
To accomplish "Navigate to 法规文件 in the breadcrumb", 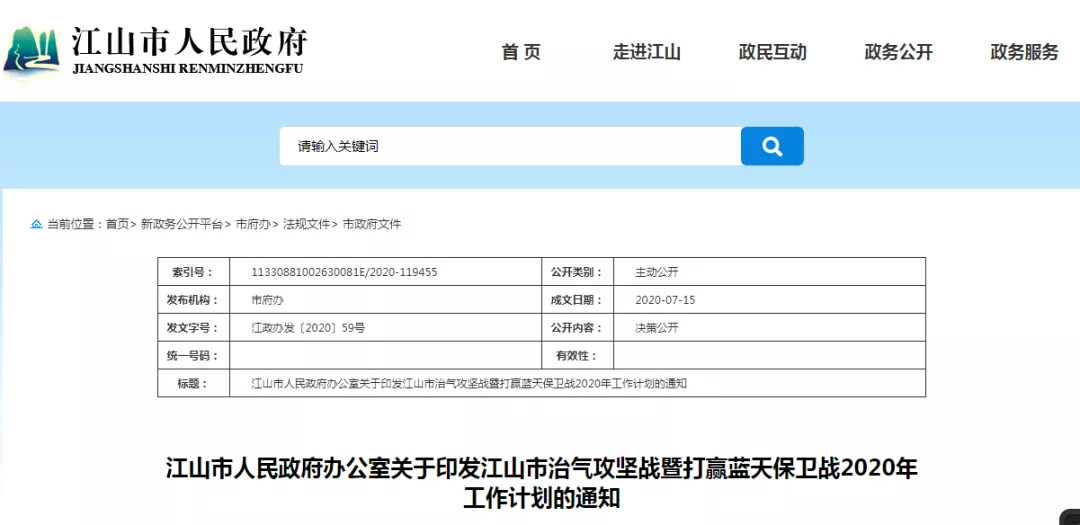I will pos(306,225).
